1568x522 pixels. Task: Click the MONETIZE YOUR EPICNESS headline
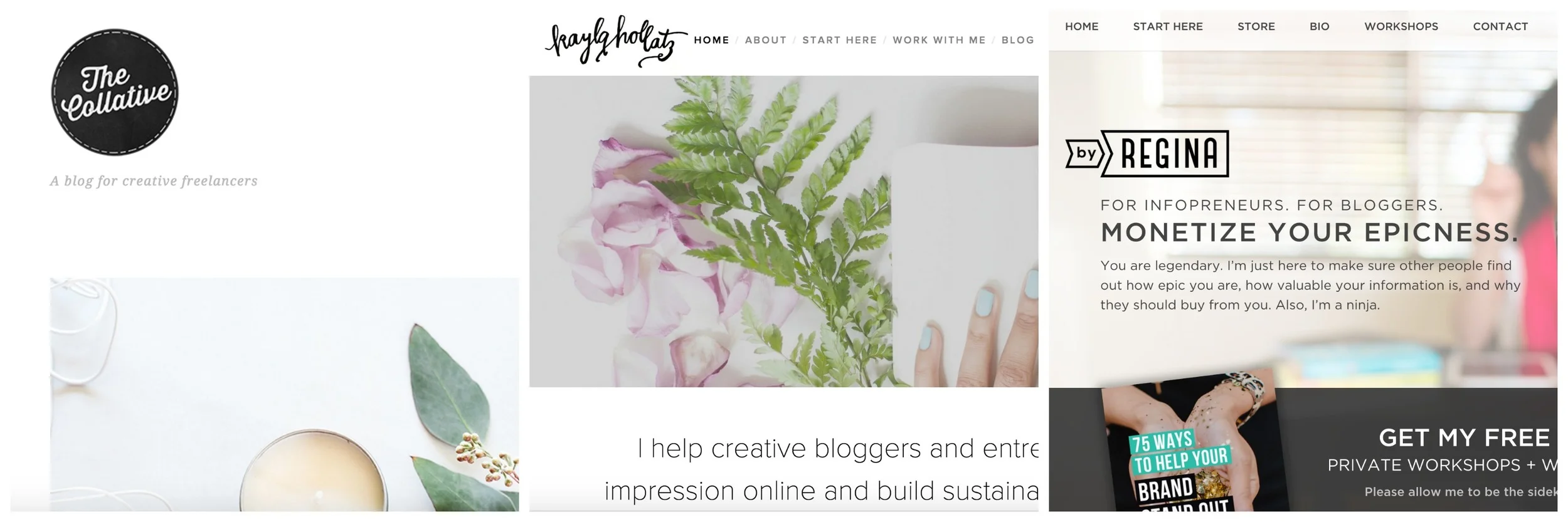[x=1310, y=232]
